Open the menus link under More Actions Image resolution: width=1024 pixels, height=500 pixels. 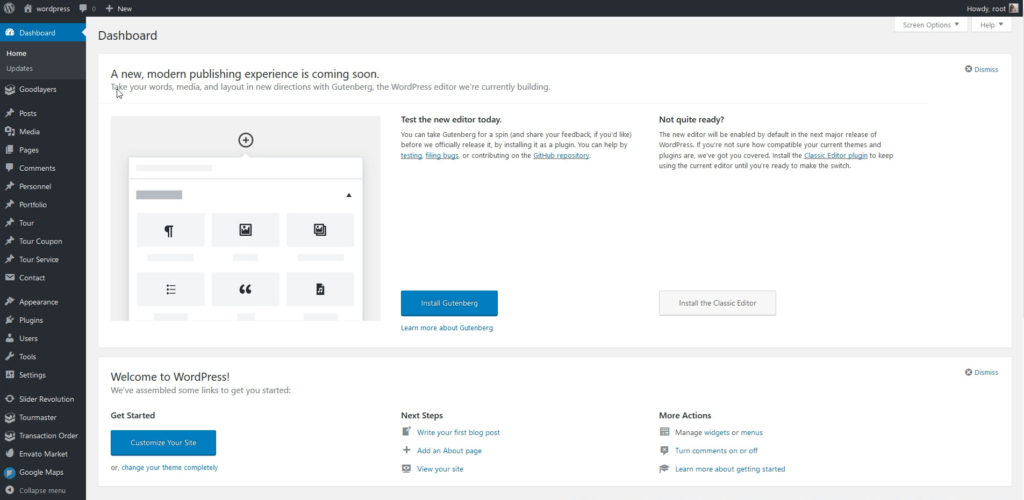[752, 432]
